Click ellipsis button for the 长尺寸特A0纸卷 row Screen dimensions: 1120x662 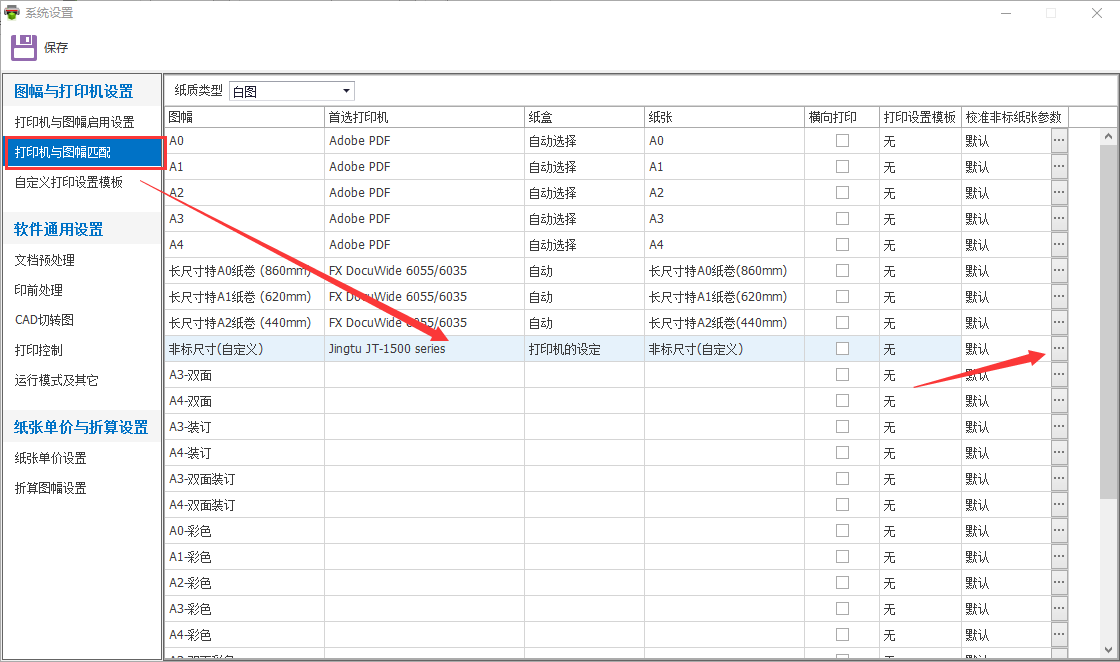(1059, 271)
